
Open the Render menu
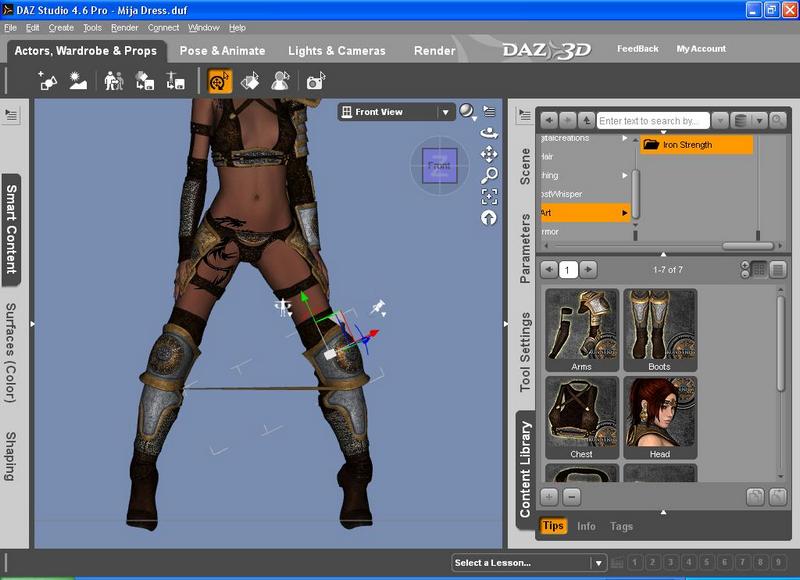124,28
